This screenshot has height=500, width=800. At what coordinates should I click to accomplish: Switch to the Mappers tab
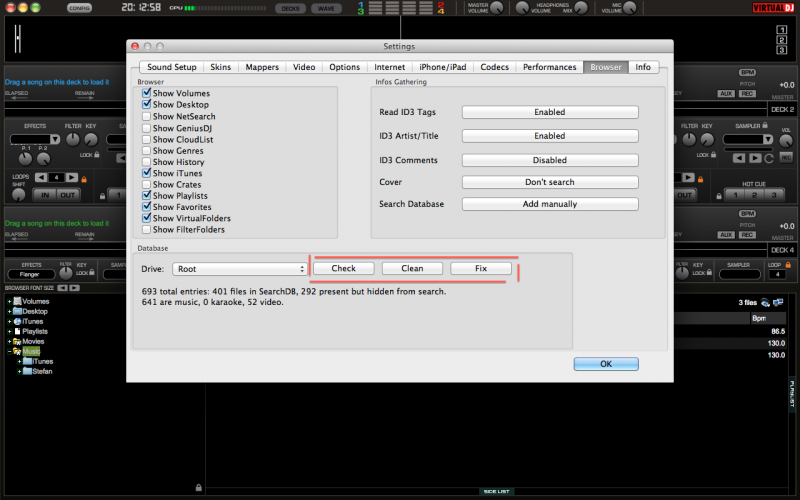click(x=262, y=67)
